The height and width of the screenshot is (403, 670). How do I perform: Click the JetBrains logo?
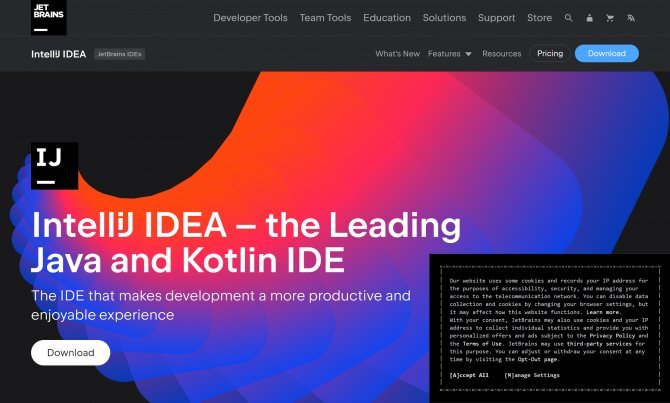pos(48,17)
